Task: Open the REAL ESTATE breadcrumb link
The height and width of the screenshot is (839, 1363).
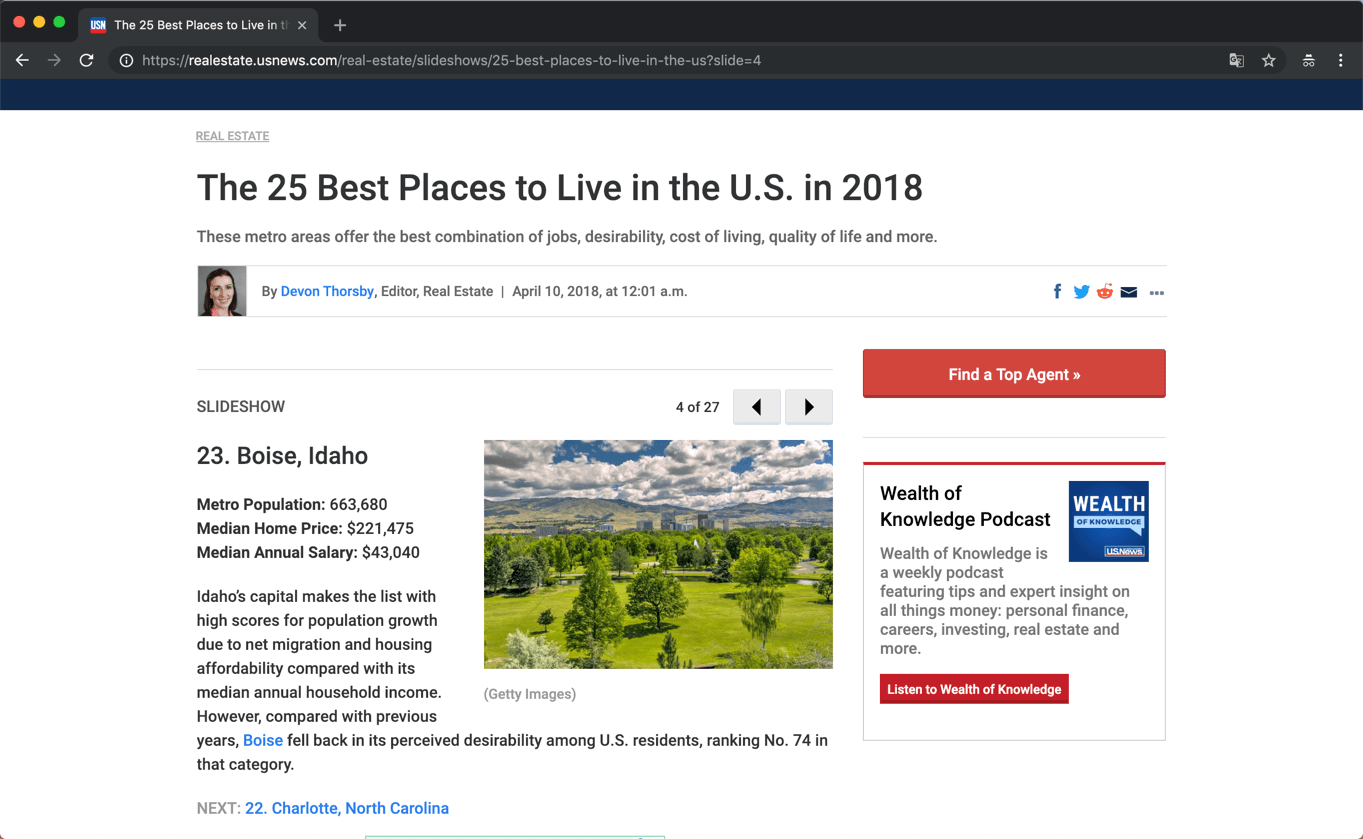Action: (x=233, y=136)
